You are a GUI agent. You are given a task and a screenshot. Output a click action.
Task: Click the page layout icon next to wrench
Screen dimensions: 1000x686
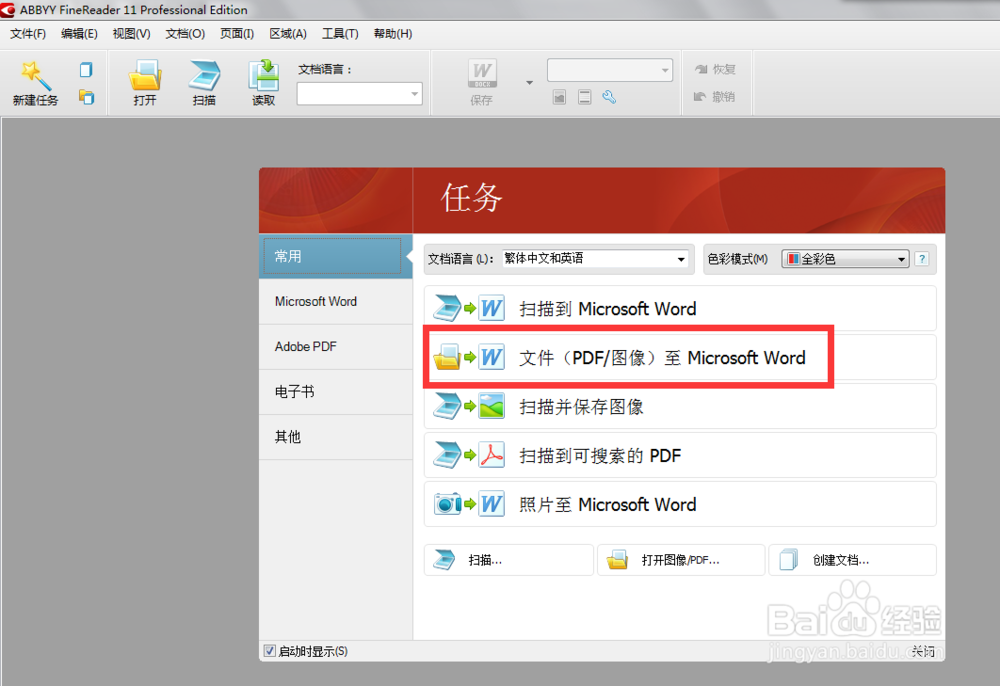click(584, 97)
